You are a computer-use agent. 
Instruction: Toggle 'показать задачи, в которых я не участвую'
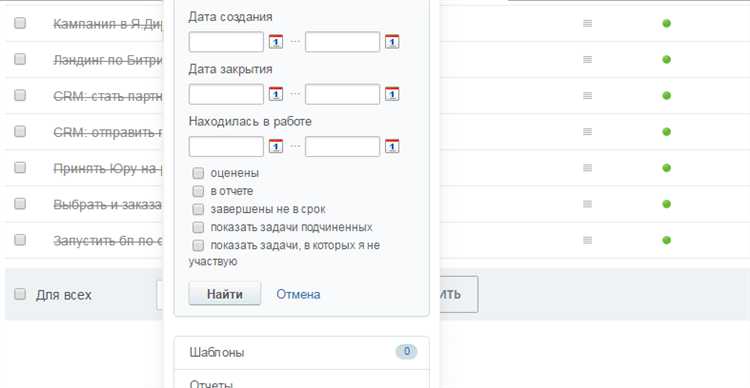[x=198, y=245]
